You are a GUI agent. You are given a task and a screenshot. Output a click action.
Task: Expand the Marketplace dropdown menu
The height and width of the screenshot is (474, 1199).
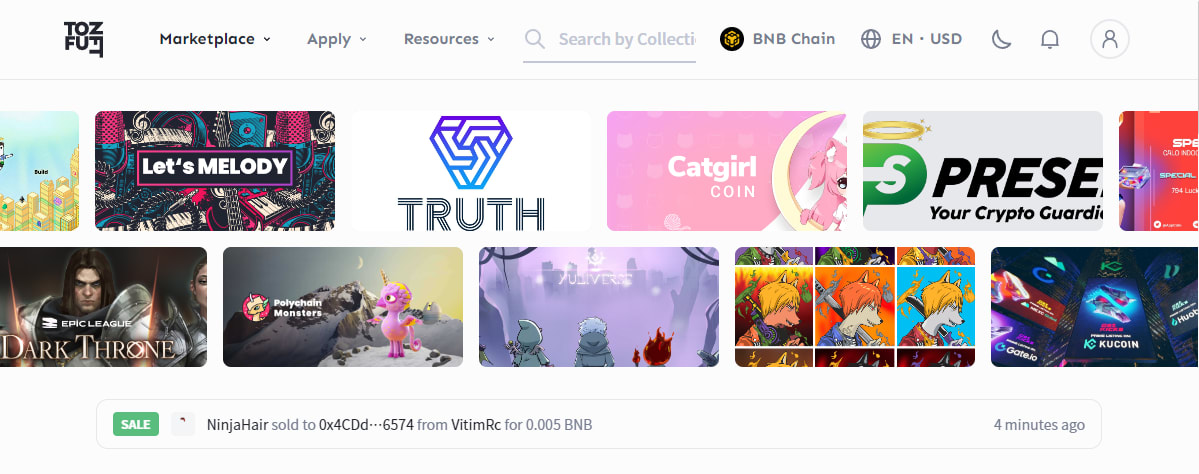tap(215, 39)
